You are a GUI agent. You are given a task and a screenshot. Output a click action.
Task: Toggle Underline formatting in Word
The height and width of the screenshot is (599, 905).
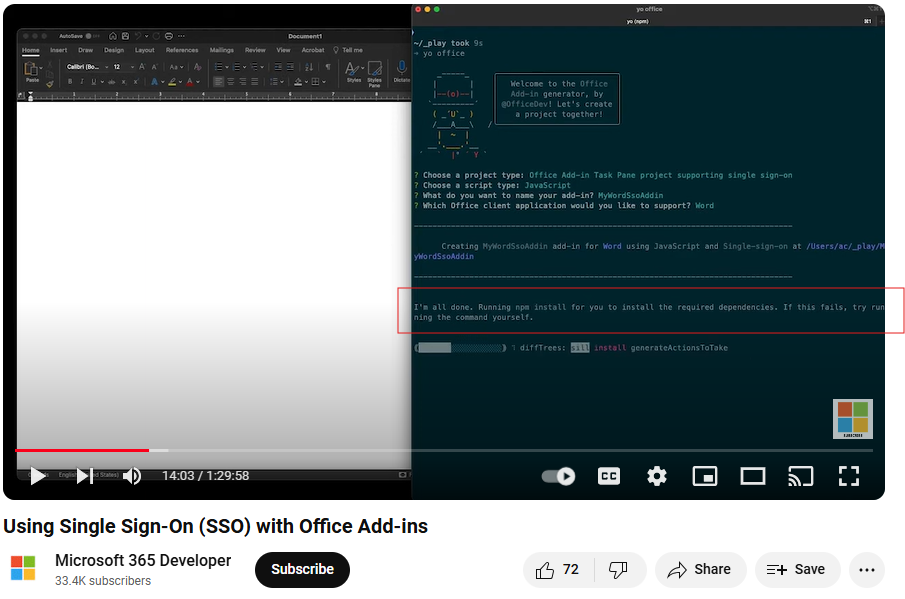tap(94, 81)
